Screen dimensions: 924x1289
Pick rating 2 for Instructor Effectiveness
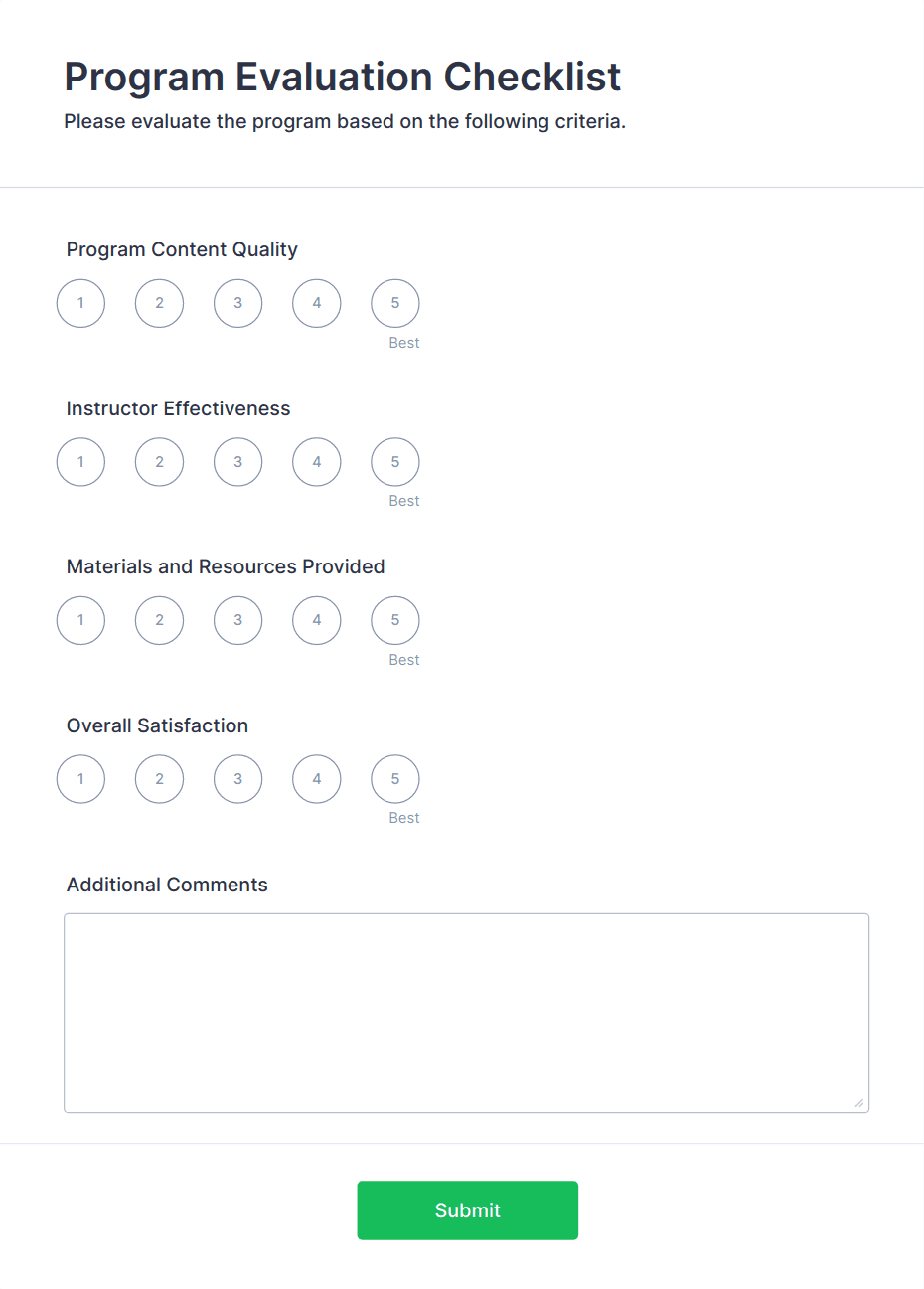point(159,461)
